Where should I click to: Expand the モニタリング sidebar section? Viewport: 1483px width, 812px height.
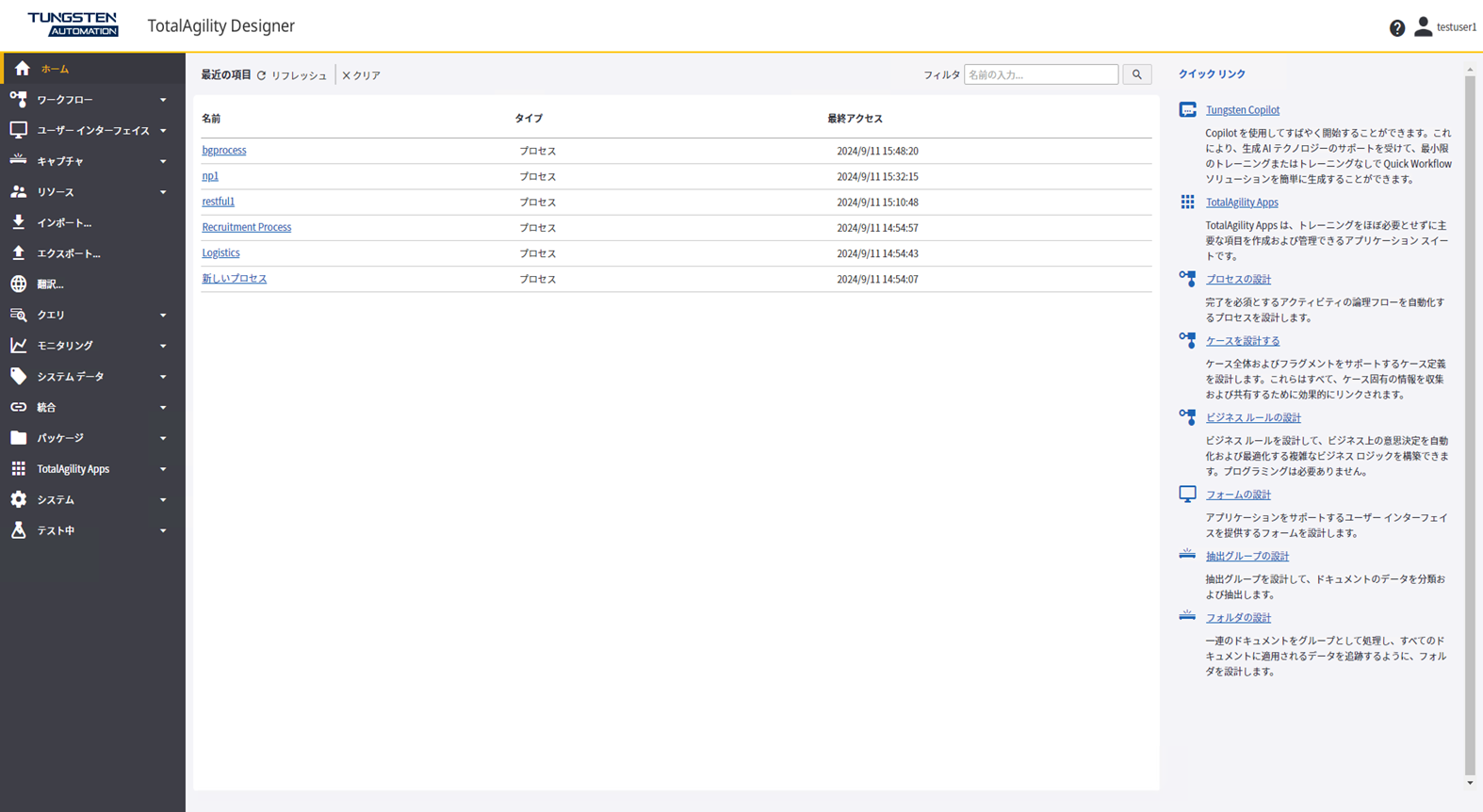tap(91, 346)
